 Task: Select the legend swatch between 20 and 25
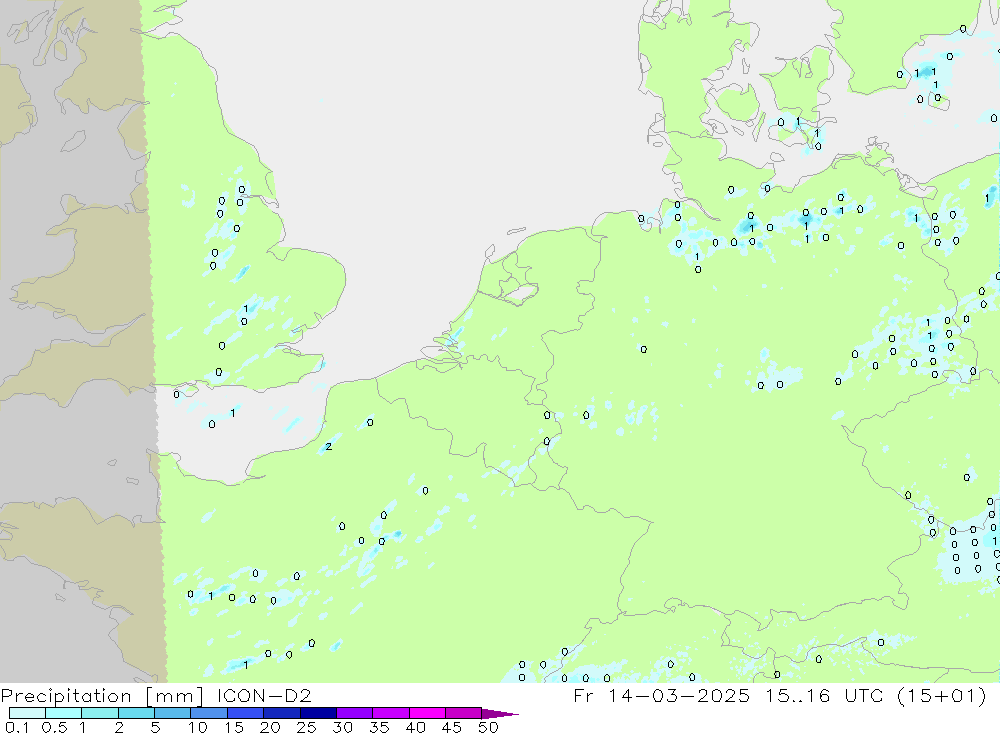tap(282, 713)
